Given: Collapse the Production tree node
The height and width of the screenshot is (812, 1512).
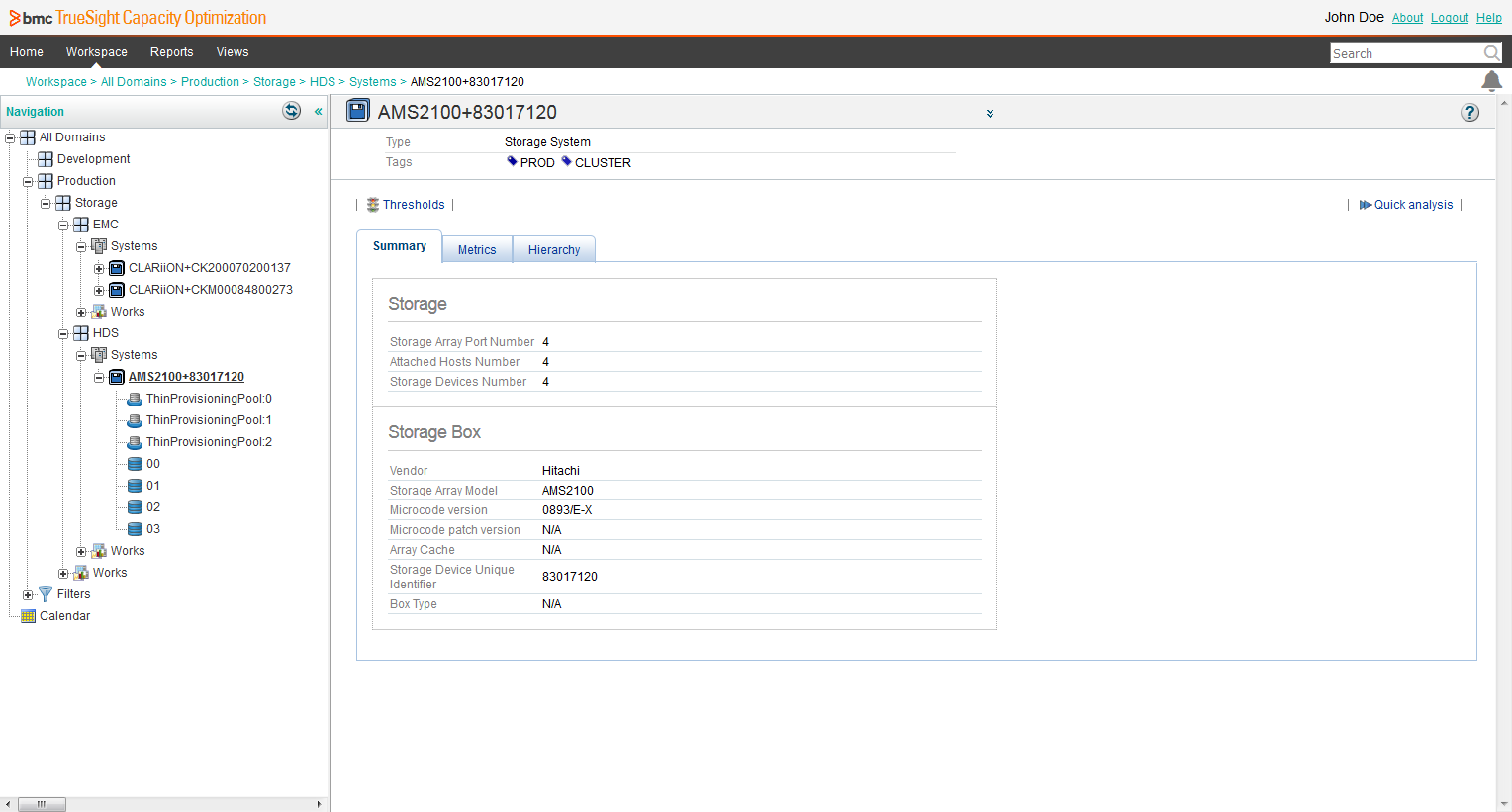Looking at the screenshot, I should point(28,182).
